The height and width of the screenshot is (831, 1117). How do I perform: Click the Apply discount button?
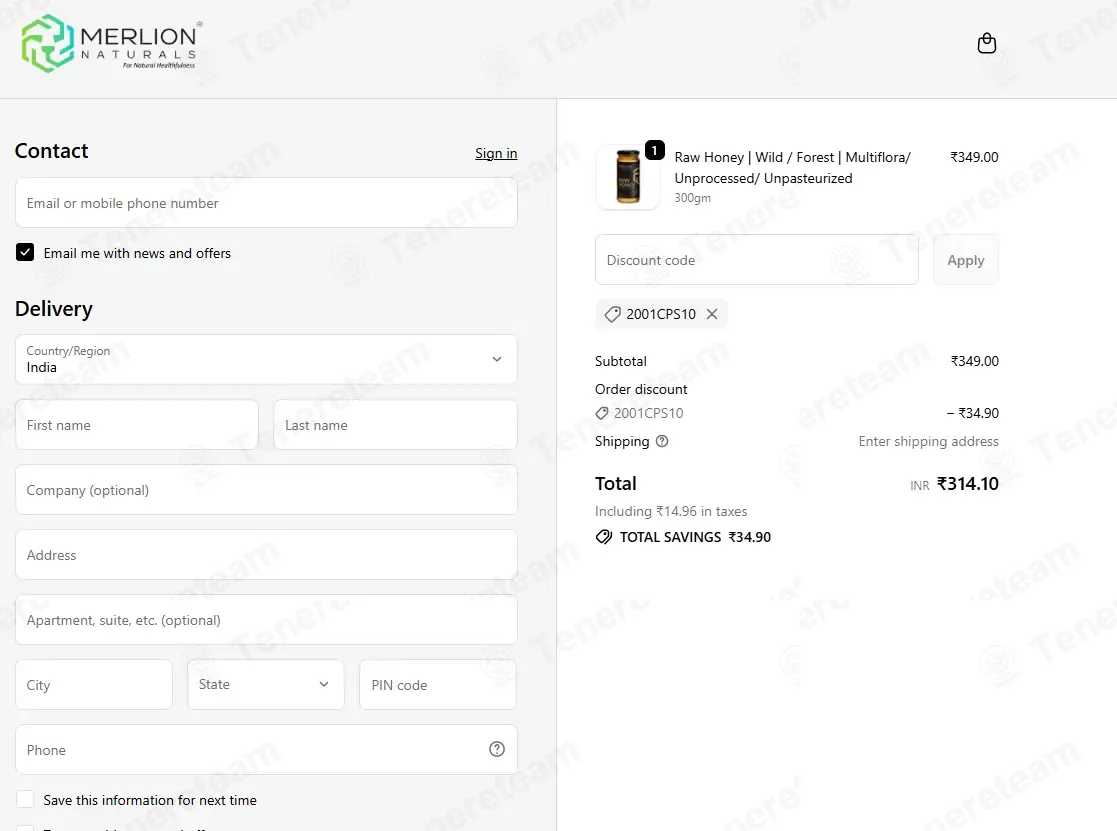point(966,260)
